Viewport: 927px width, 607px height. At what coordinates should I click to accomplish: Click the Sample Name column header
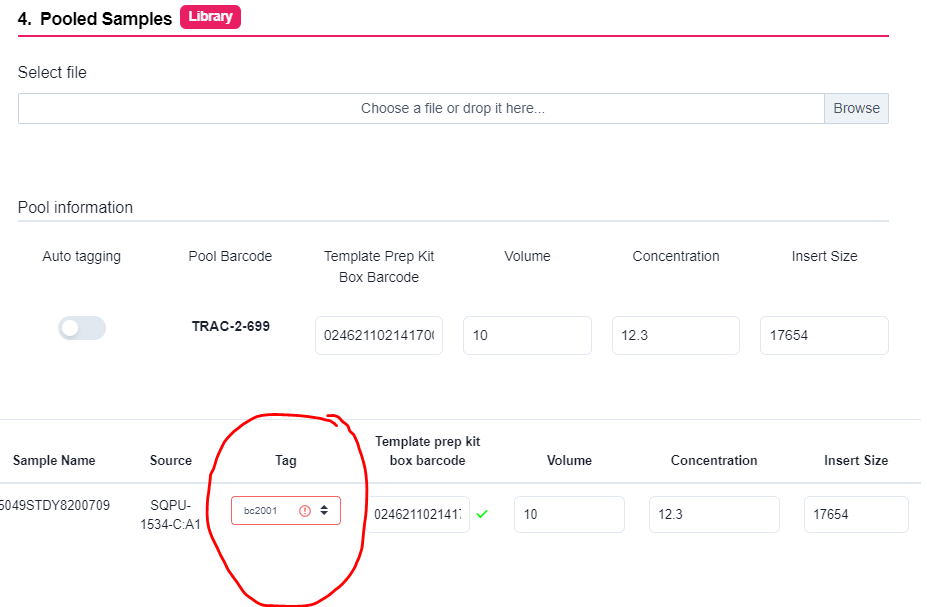pyautogui.click(x=54, y=460)
